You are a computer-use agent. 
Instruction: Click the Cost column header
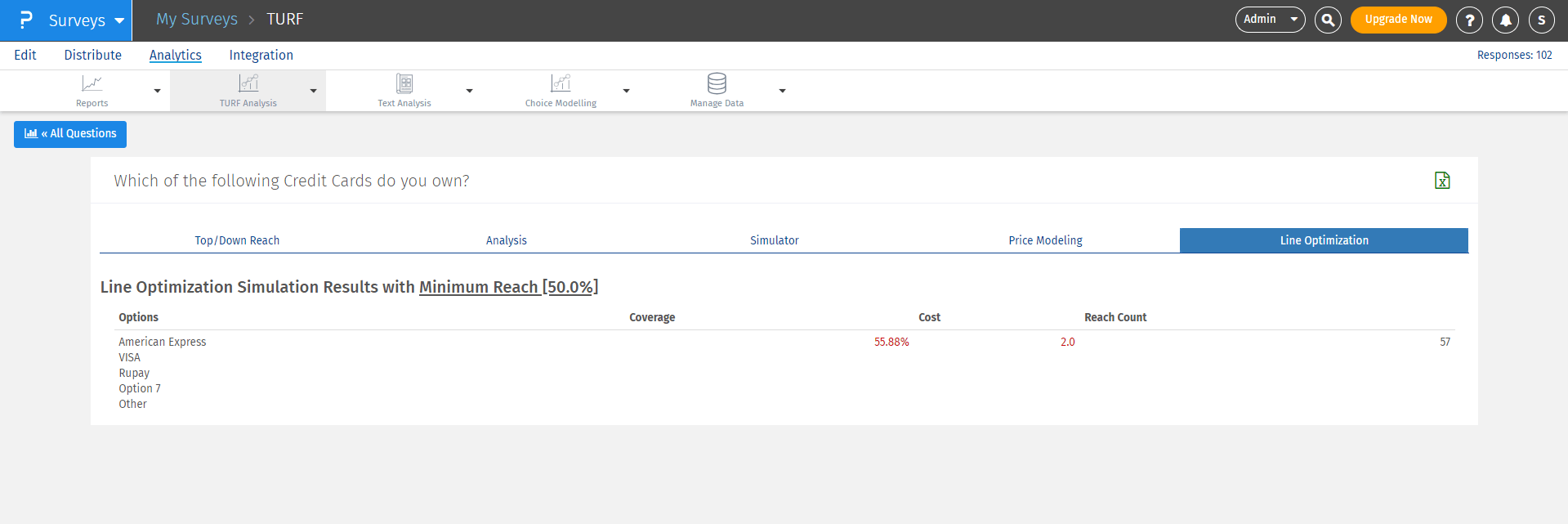pos(929,317)
